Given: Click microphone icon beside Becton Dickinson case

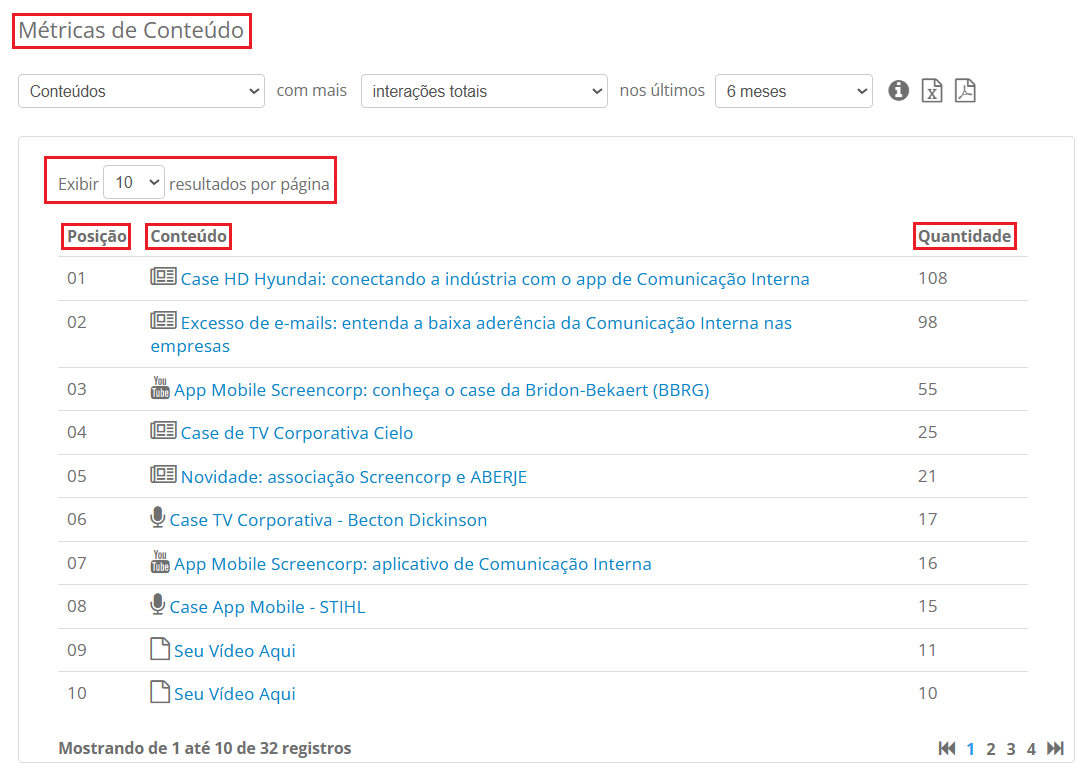Looking at the screenshot, I should 158,518.
